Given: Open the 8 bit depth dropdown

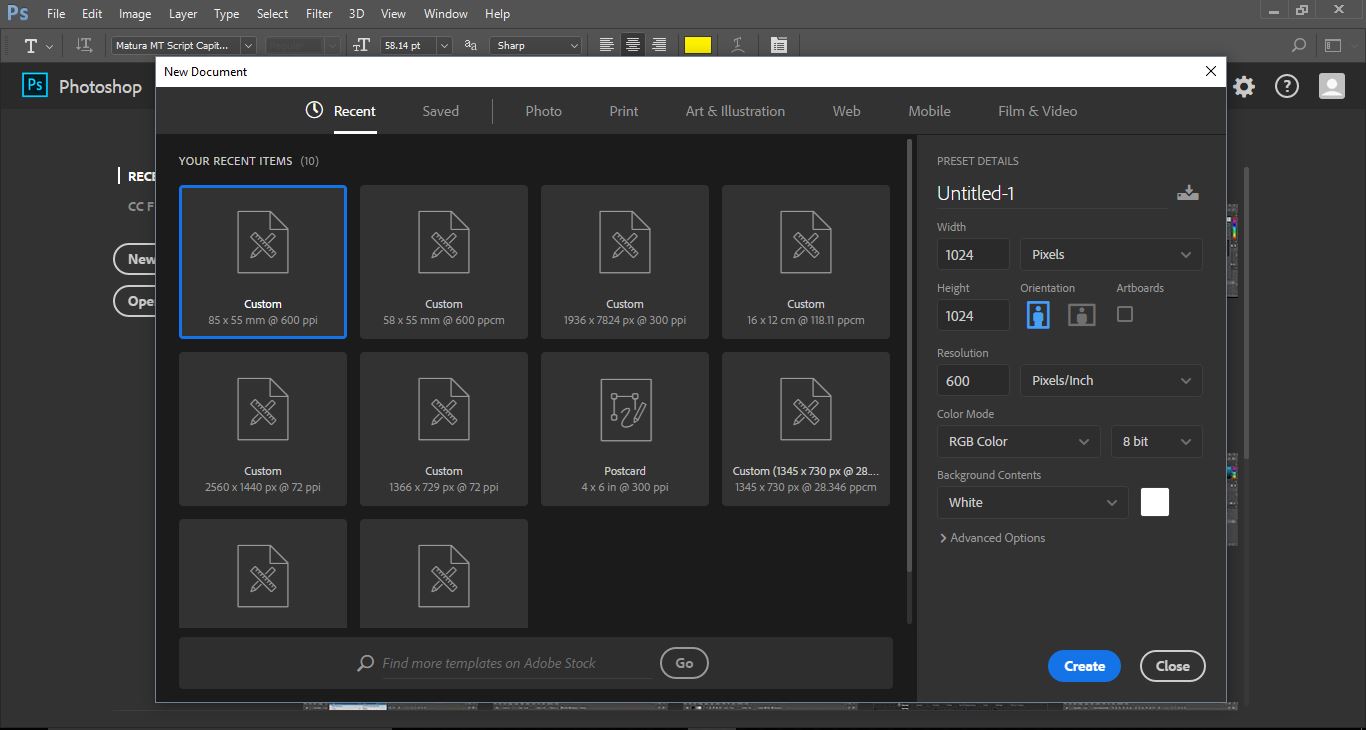Looking at the screenshot, I should click(x=1156, y=441).
